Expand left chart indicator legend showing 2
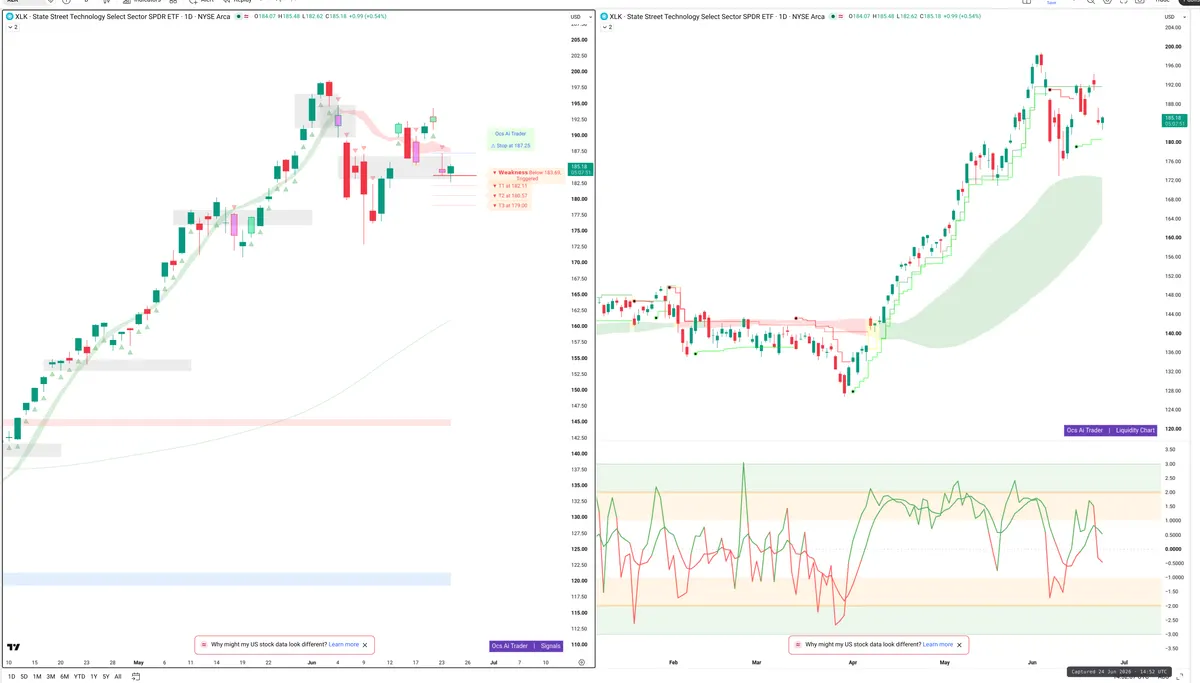1200x683 pixels. 13,27
